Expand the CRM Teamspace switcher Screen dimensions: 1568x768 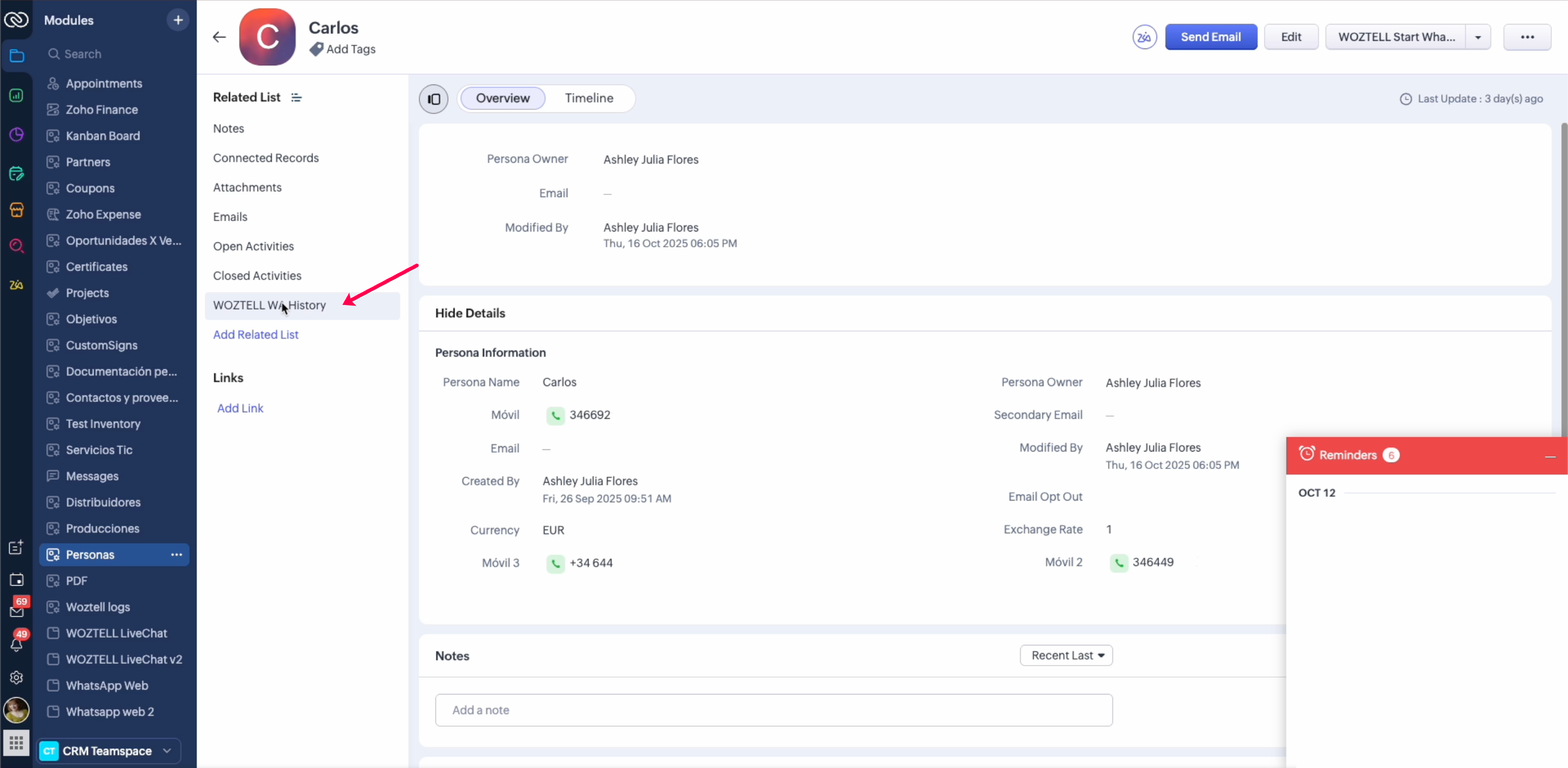tap(167, 751)
